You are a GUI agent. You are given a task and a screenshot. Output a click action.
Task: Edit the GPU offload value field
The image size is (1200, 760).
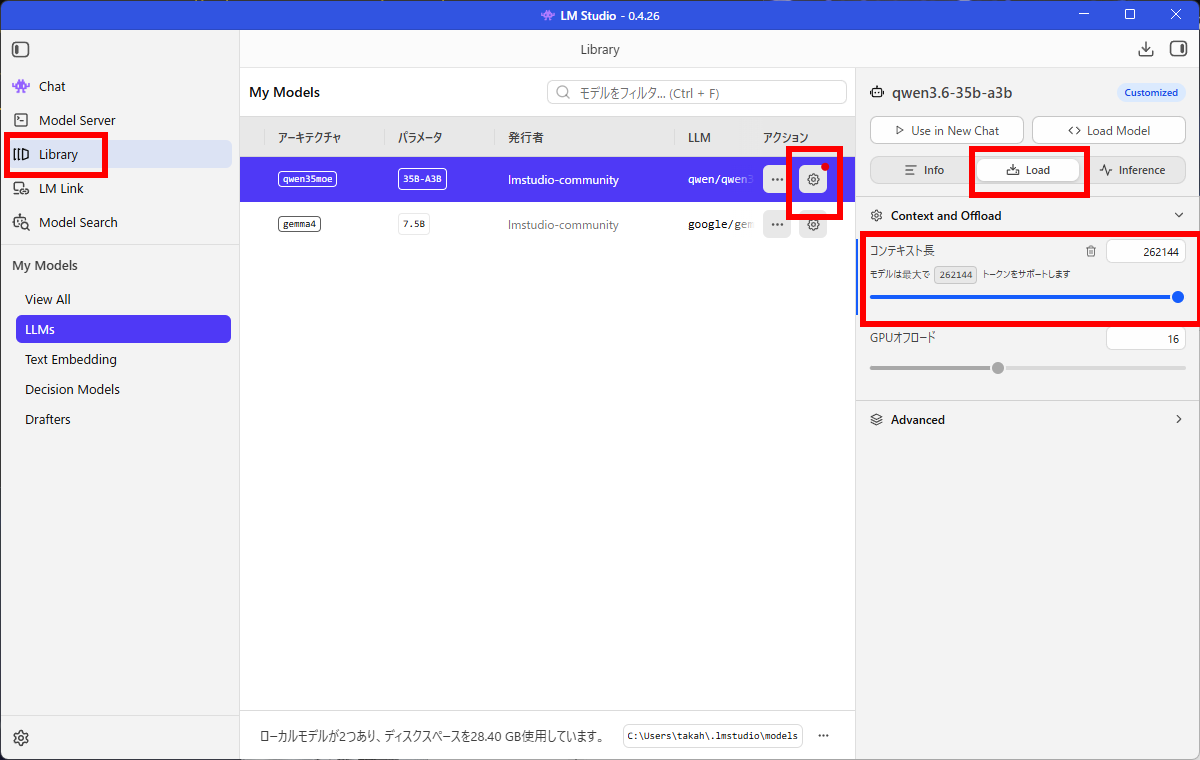pos(1146,339)
